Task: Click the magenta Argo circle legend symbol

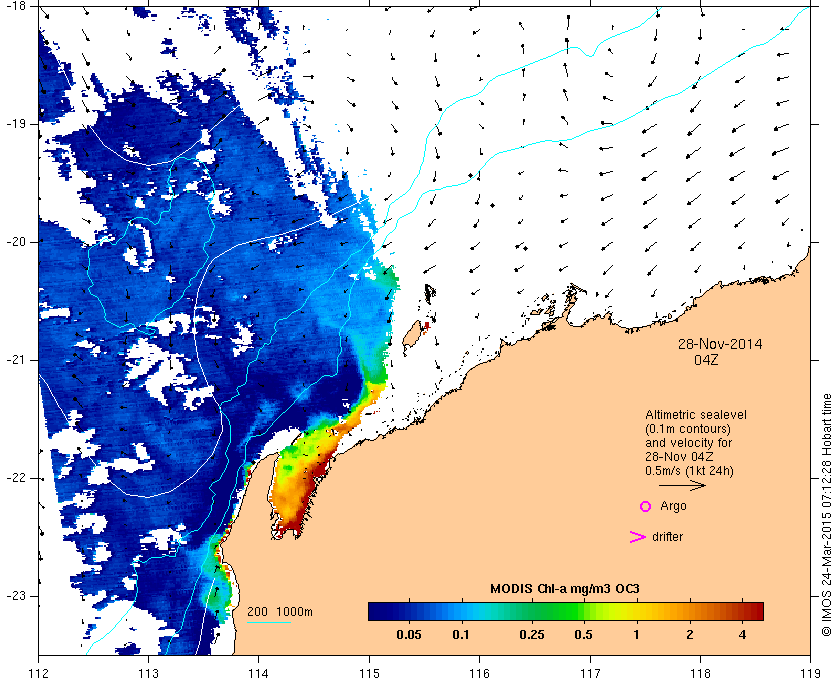Action: click(x=646, y=506)
